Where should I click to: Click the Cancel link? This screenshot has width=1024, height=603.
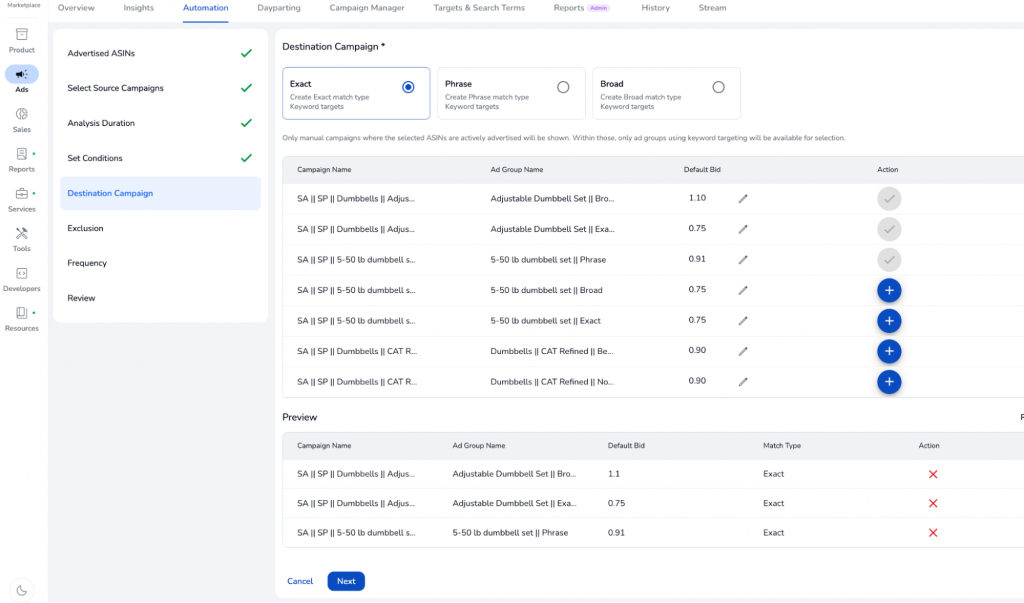300,581
